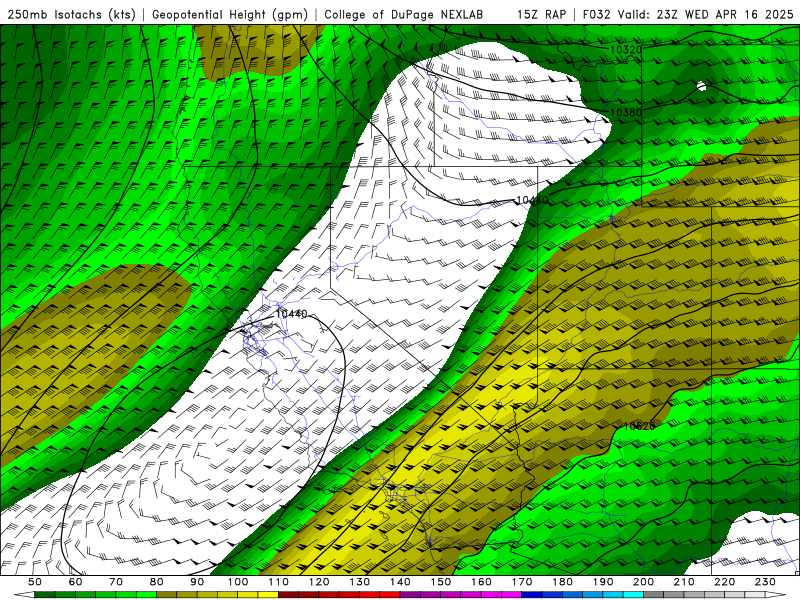This screenshot has width=800, height=600.
Task: Click the left arrow end of the color scale
Action: 24,595
